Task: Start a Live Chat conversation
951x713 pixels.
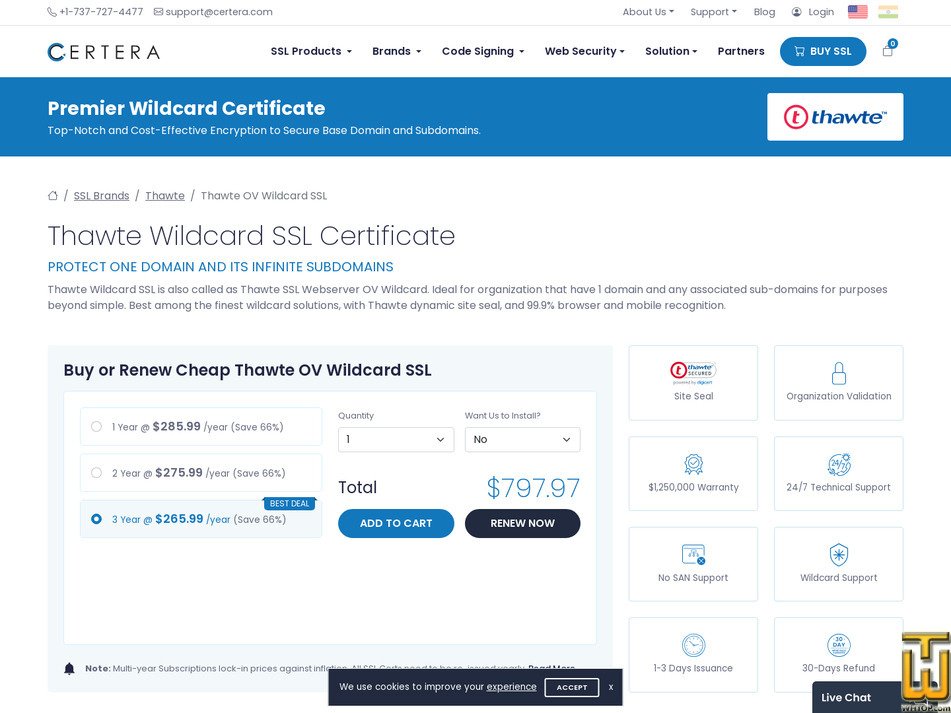Action: pos(845,697)
